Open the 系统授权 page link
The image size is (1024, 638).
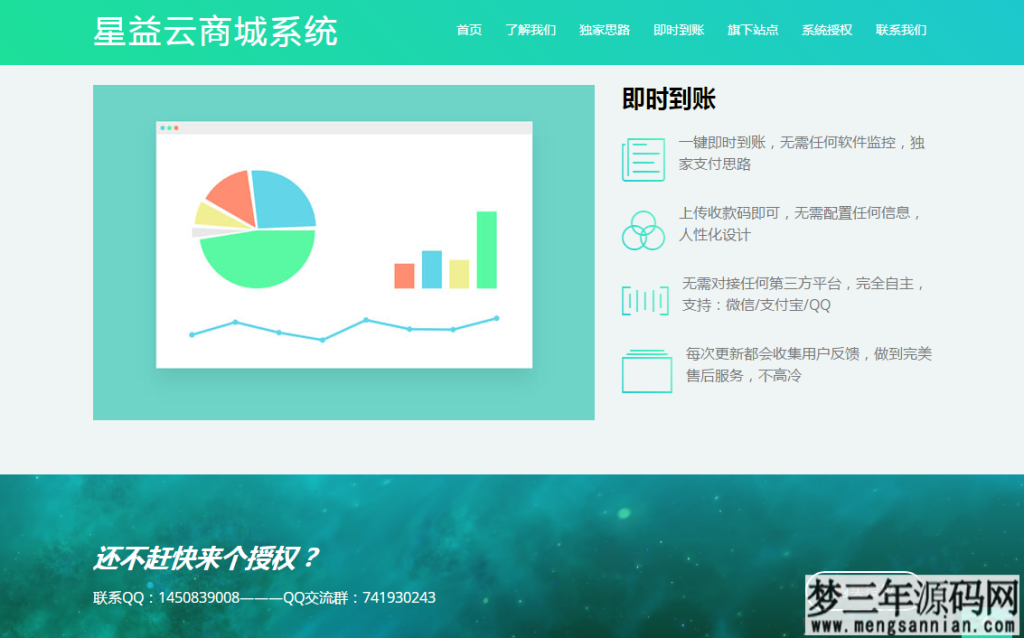[825, 30]
